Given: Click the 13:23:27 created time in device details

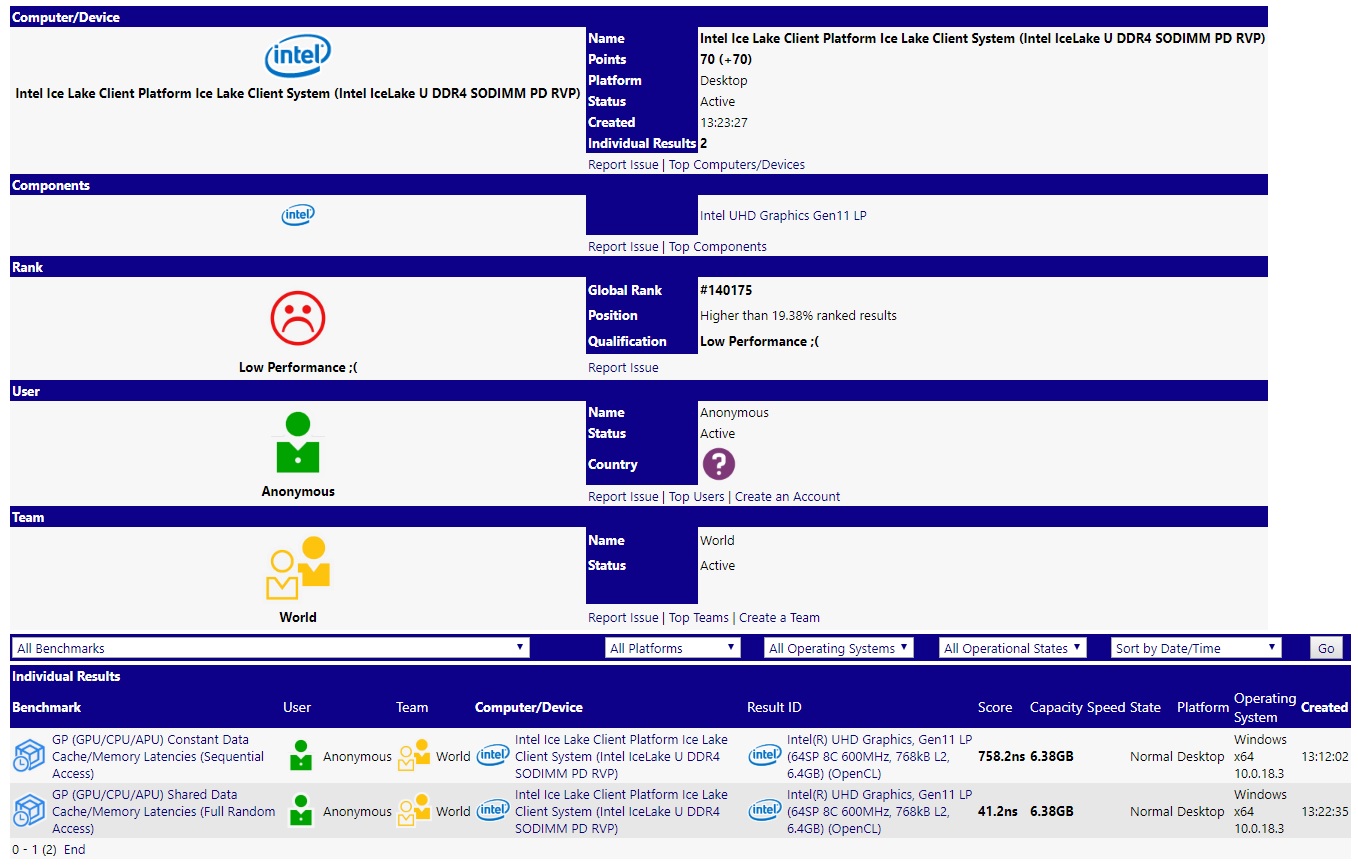Looking at the screenshot, I should pos(724,123).
